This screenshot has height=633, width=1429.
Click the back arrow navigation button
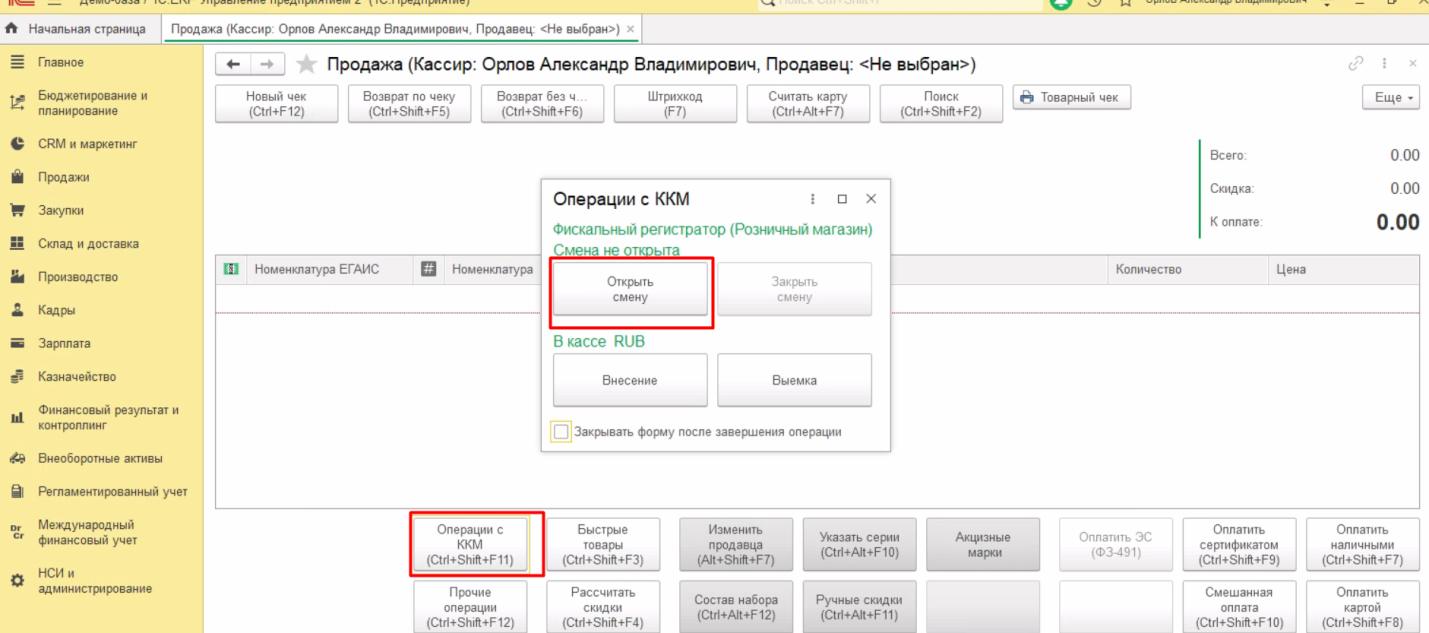[x=233, y=65]
